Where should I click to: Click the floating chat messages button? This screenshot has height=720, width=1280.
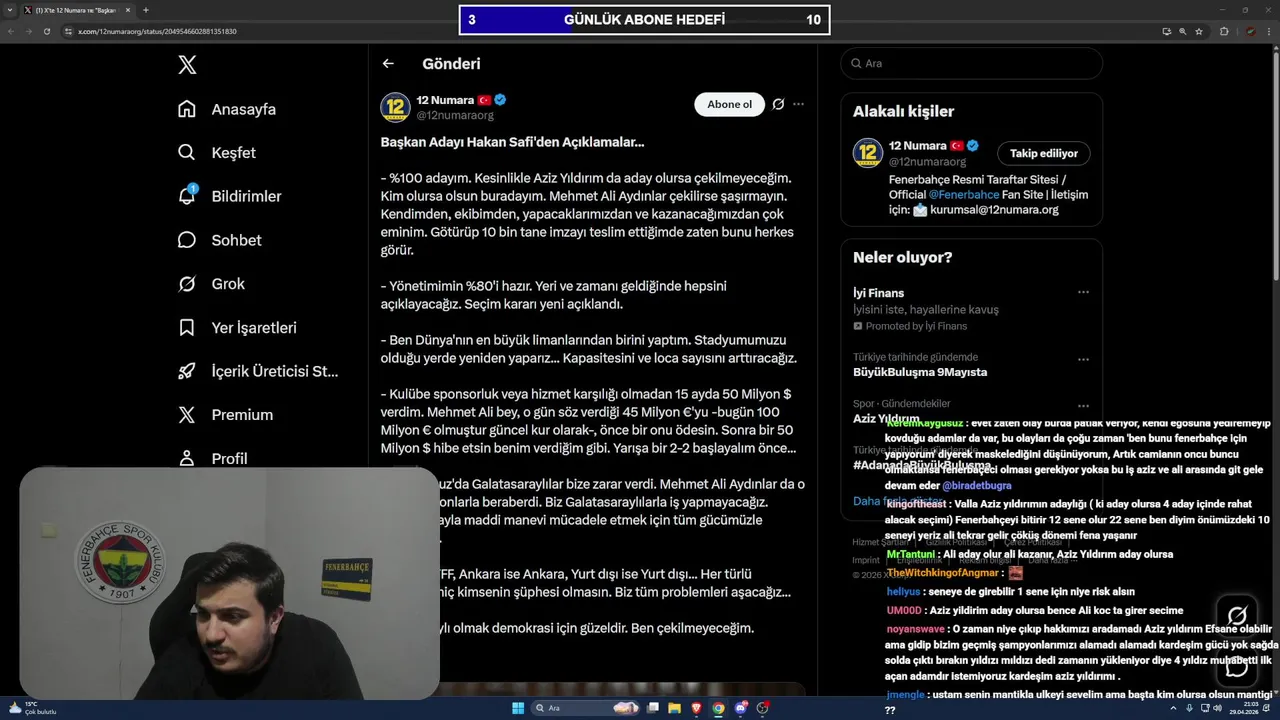(1237, 666)
